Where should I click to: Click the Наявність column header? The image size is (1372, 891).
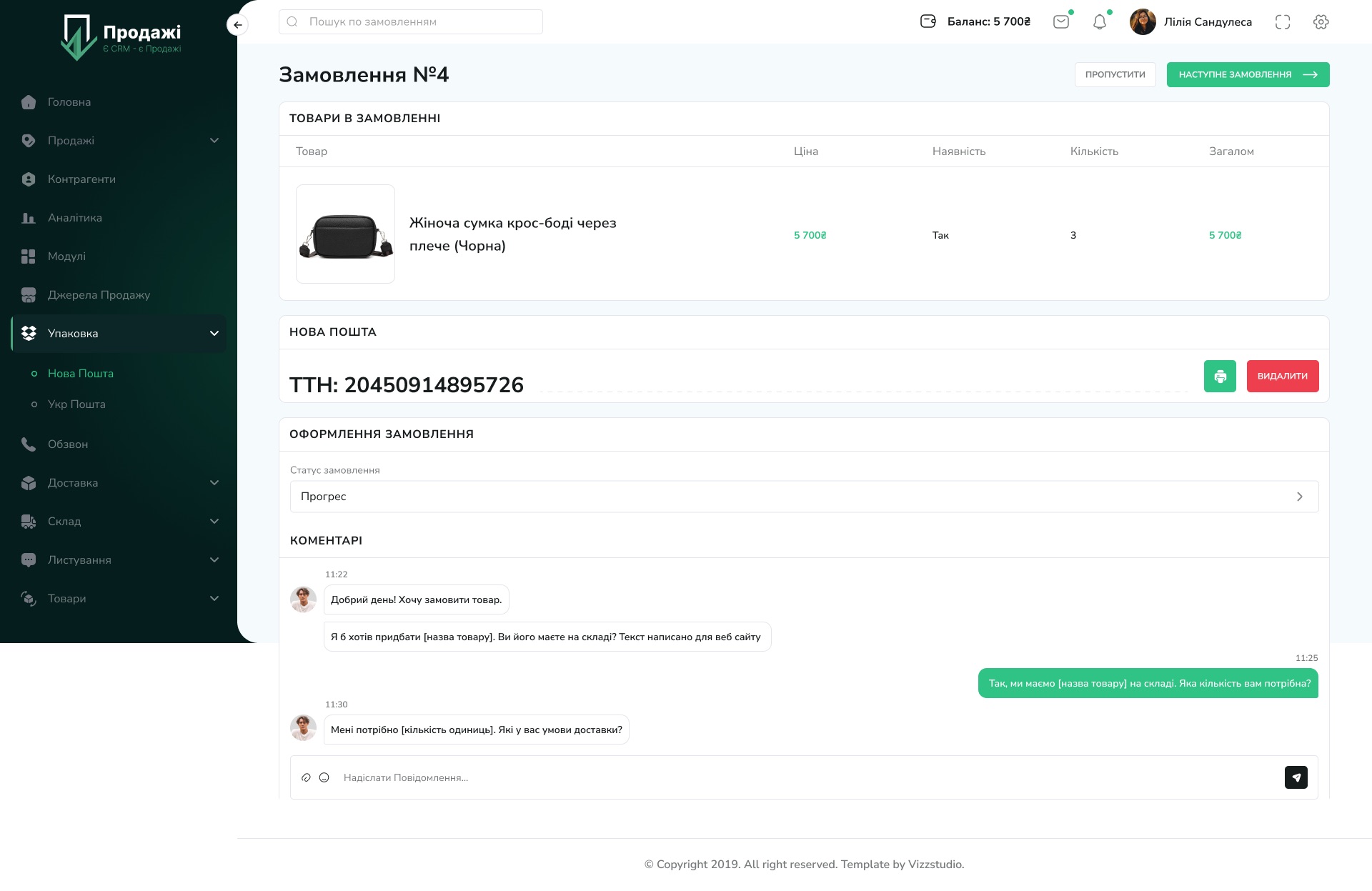(959, 151)
